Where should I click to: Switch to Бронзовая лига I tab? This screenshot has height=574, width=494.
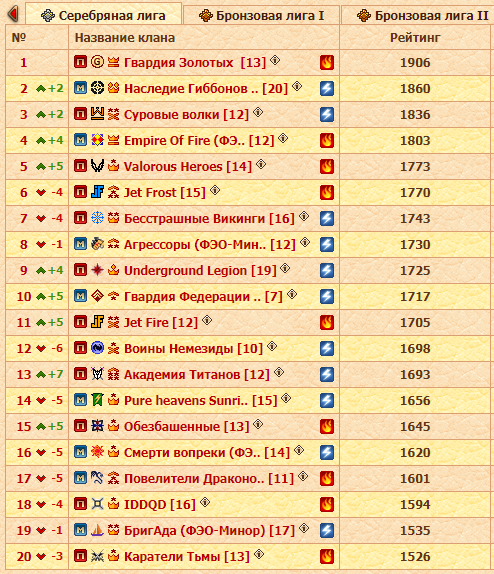point(261,15)
